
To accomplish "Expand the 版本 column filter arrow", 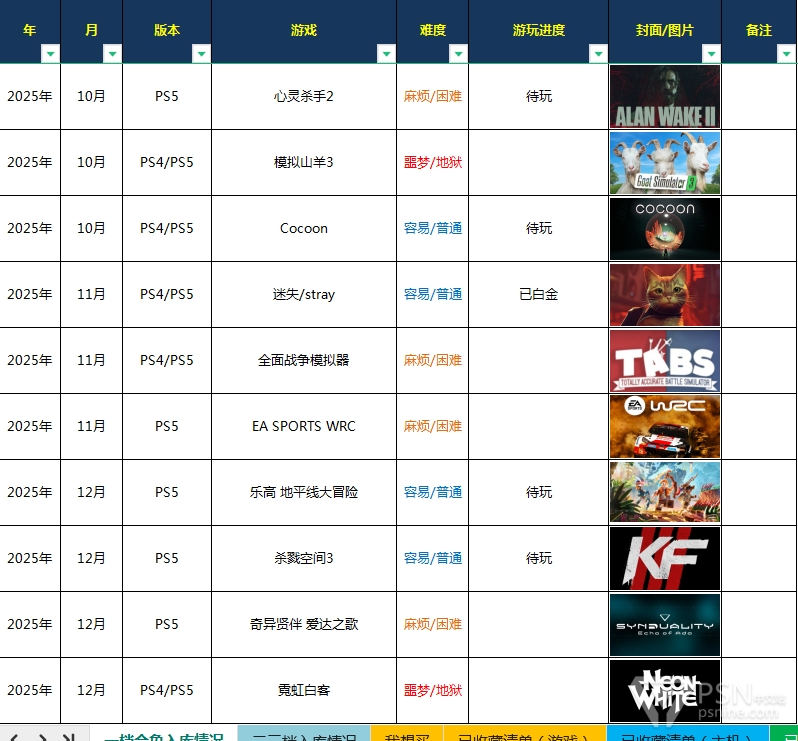I will coord(201,54).
